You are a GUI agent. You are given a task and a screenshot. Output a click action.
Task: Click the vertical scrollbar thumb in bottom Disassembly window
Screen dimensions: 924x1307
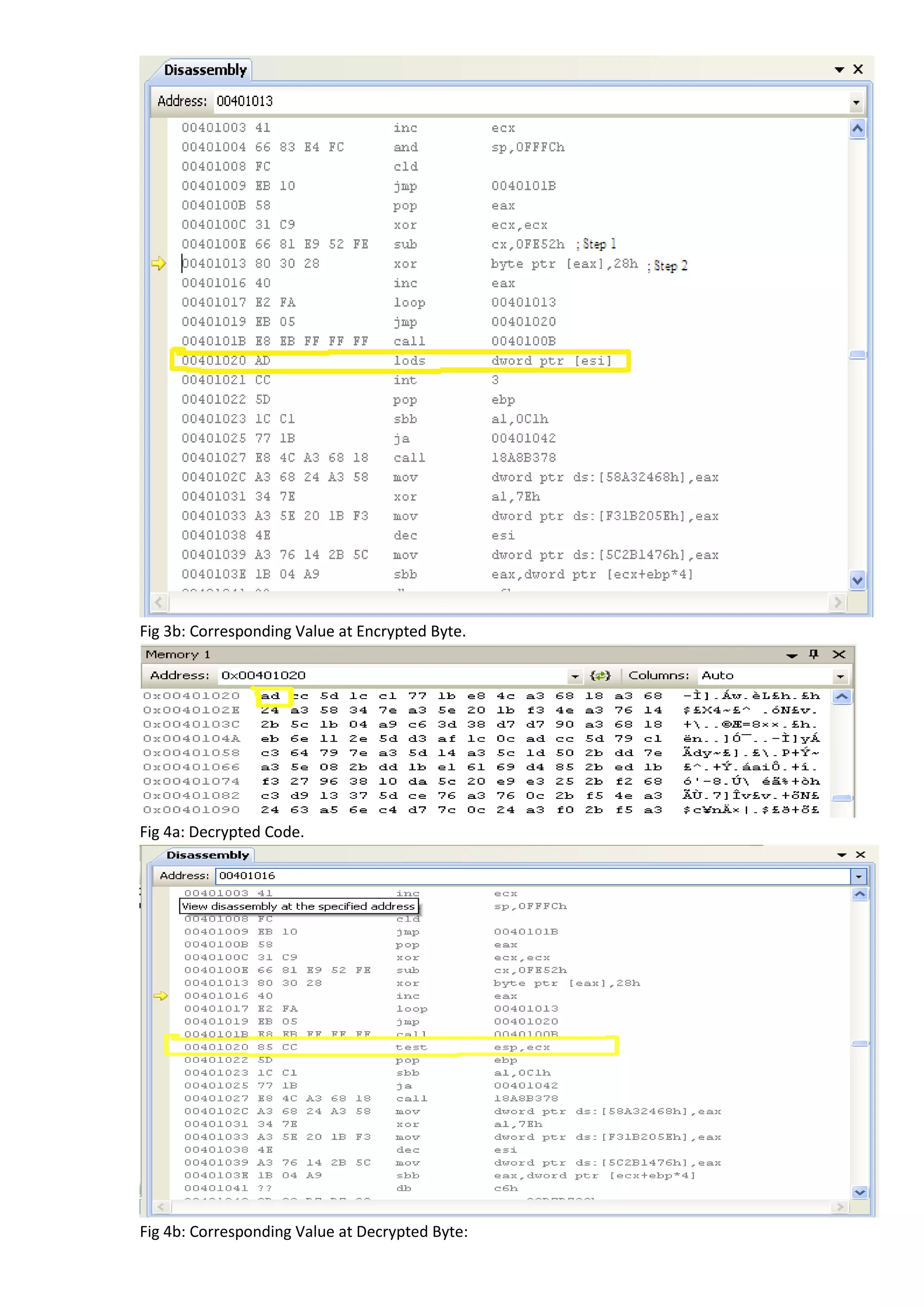pos(859,1043)
